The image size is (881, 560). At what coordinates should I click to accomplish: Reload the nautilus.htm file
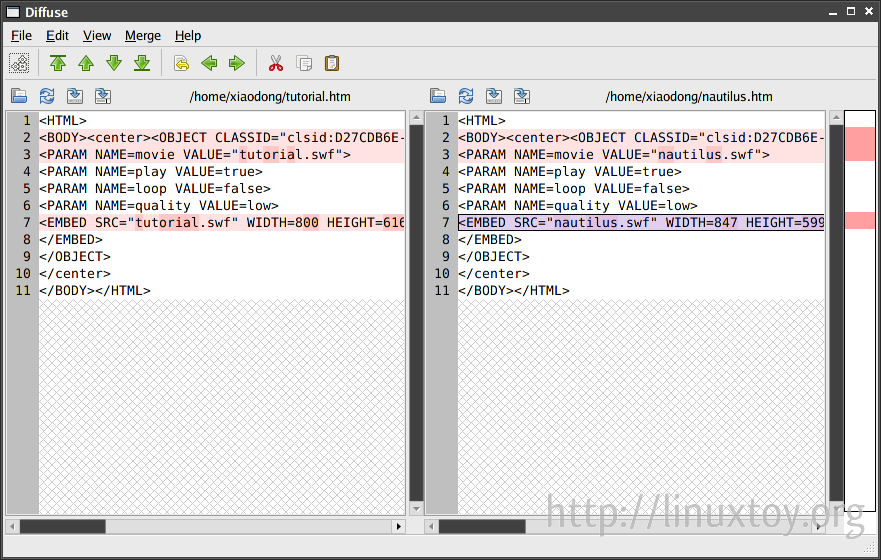pyautogui.click(x=466, y=96)
